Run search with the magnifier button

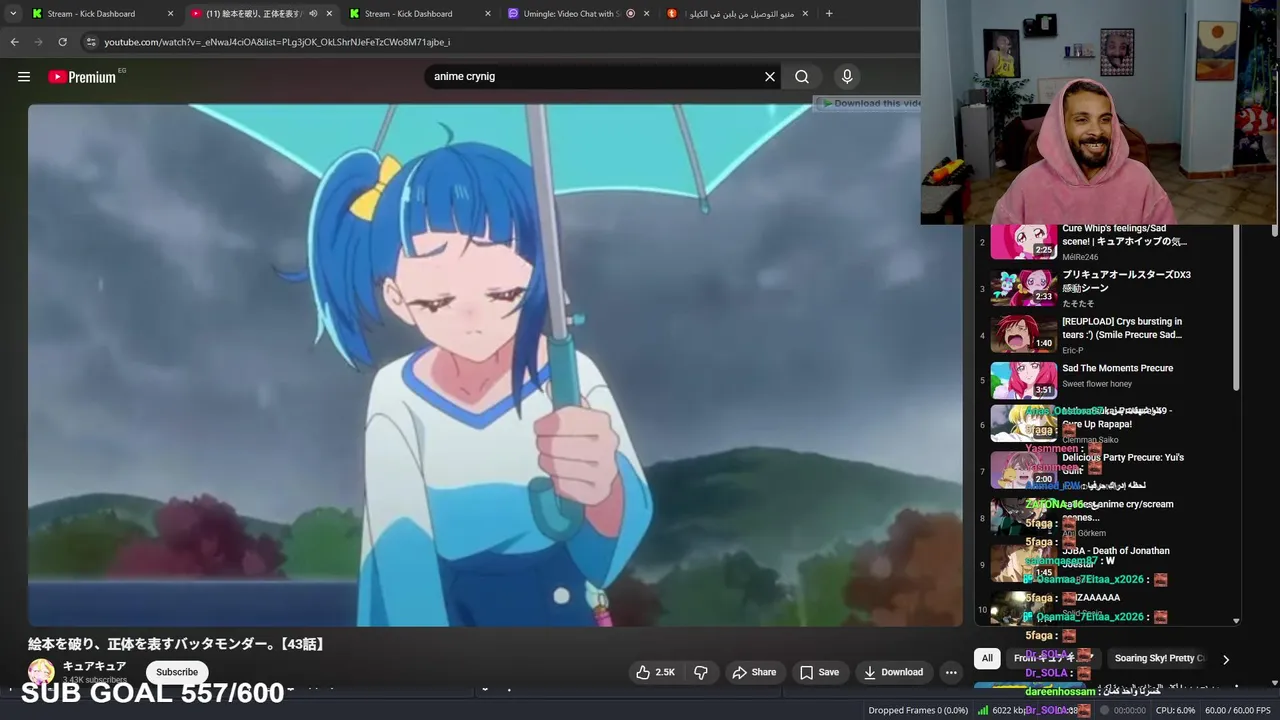[x=802, y=77]
